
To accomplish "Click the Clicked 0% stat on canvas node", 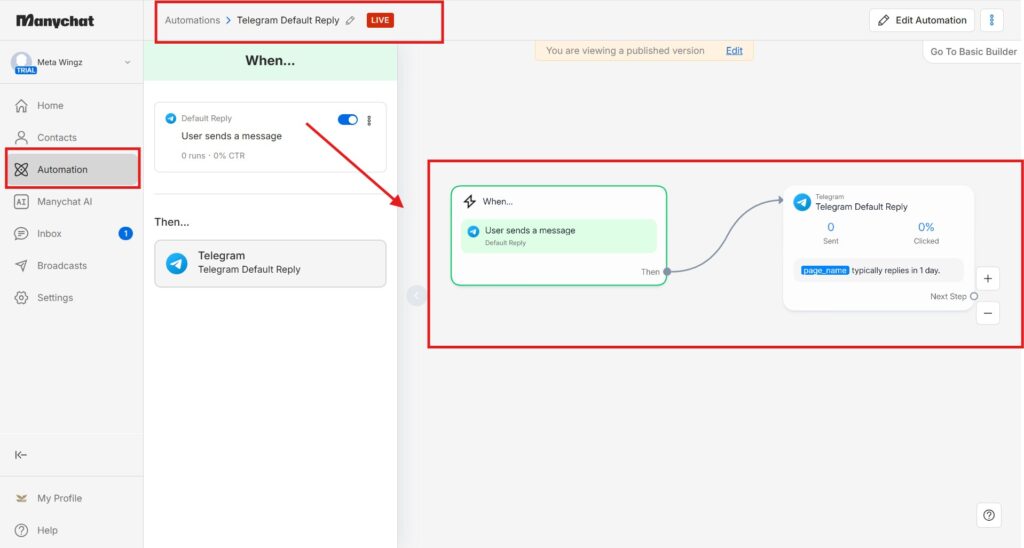I will tap(926, 227).
